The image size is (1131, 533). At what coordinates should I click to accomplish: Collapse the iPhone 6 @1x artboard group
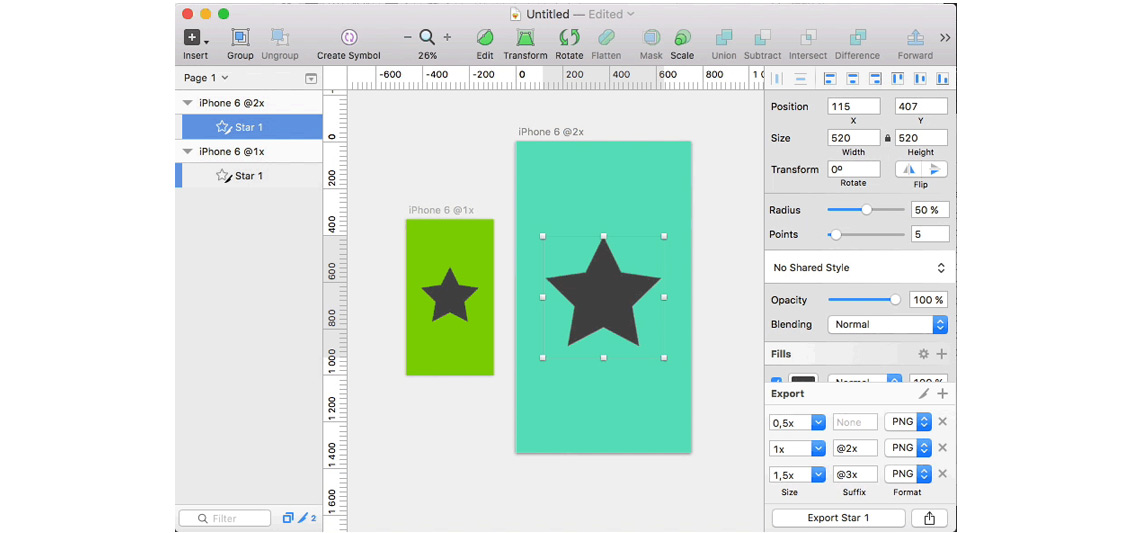188,152
